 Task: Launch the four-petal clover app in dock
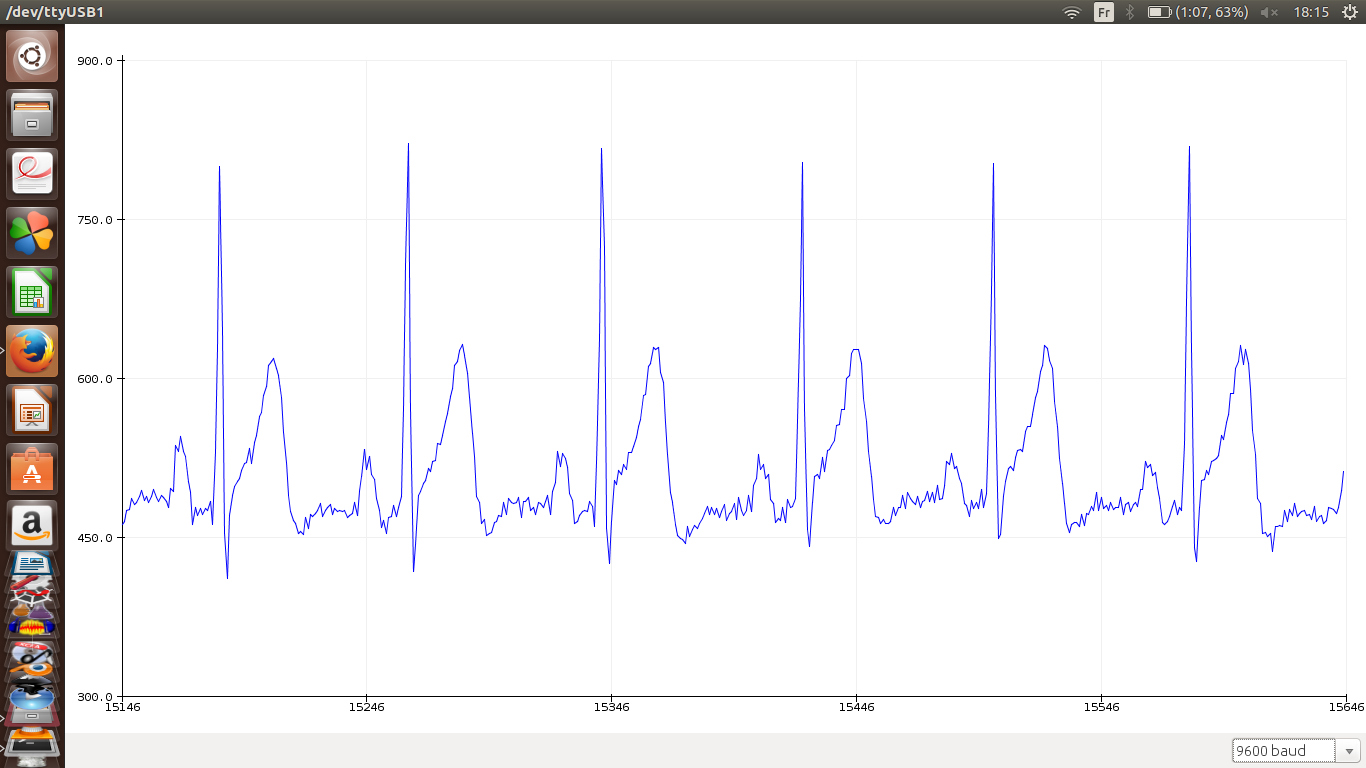click(x=32, y=233)
